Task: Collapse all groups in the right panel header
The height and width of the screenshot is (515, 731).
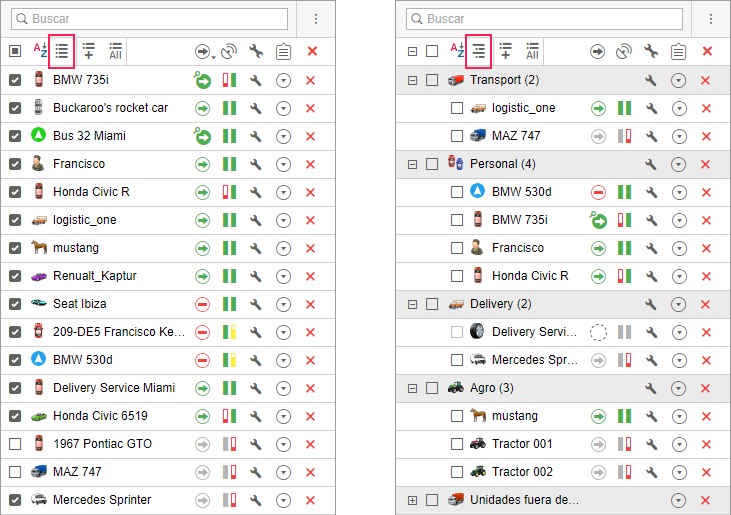Action: click(412, 51)
